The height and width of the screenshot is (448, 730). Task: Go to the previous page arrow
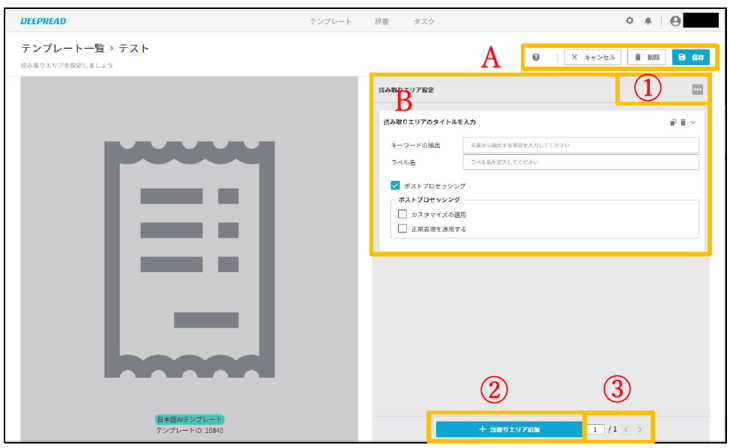coord(626,429)
